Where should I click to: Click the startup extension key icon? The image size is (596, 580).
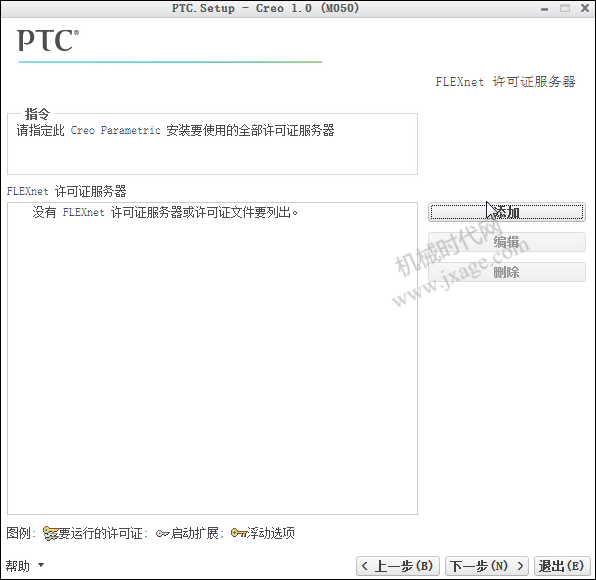click(162, 534)
